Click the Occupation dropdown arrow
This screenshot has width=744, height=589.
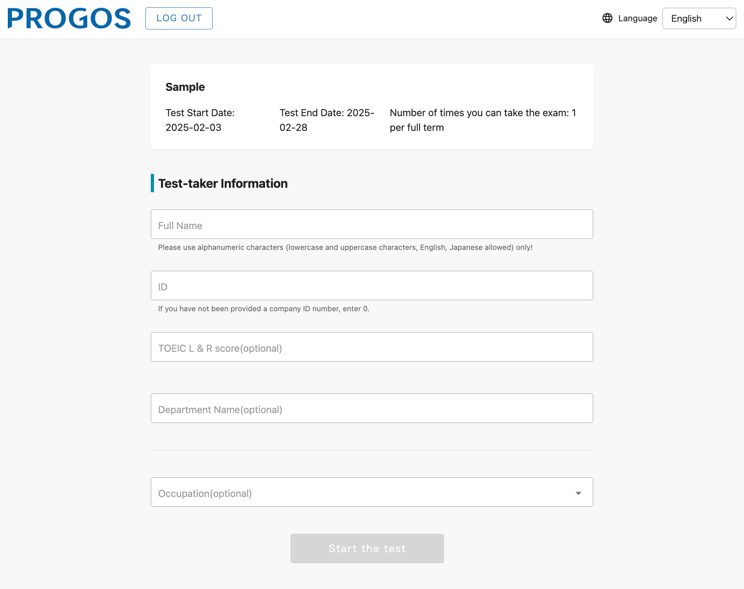coord(578,493)
